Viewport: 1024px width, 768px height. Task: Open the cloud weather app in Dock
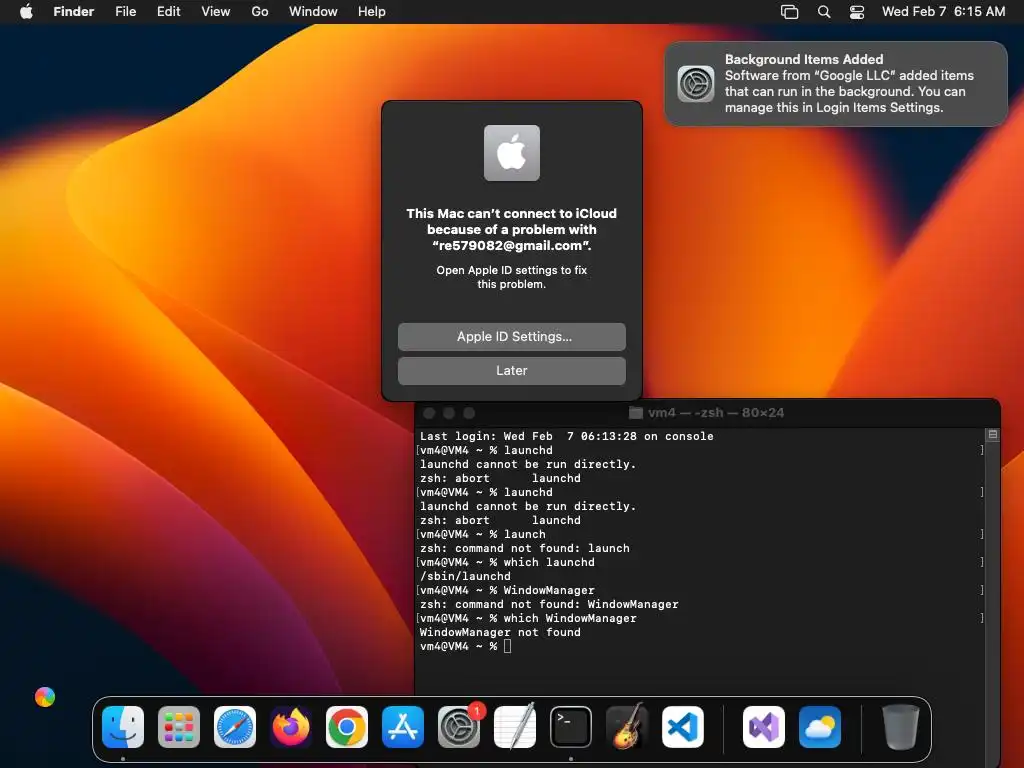pyautogui.click(x=820, y=727)
